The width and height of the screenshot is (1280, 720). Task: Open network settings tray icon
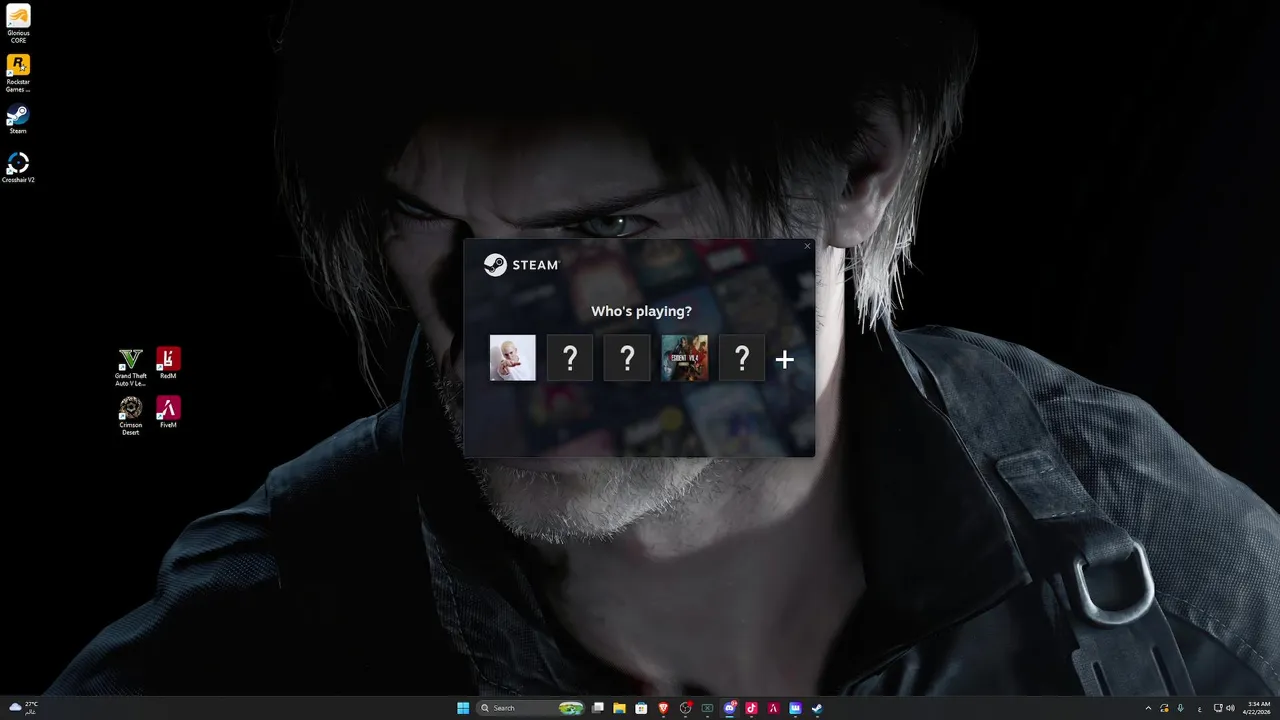(x=1218, y=708)
